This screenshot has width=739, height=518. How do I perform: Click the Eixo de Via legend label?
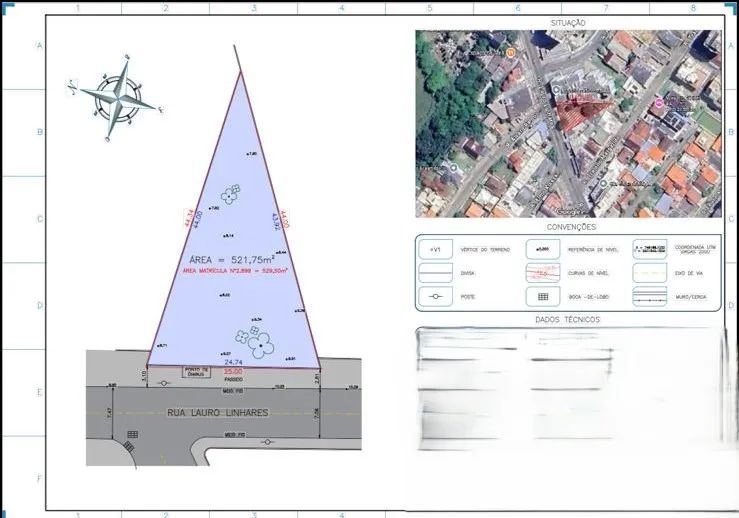(689, 273)
